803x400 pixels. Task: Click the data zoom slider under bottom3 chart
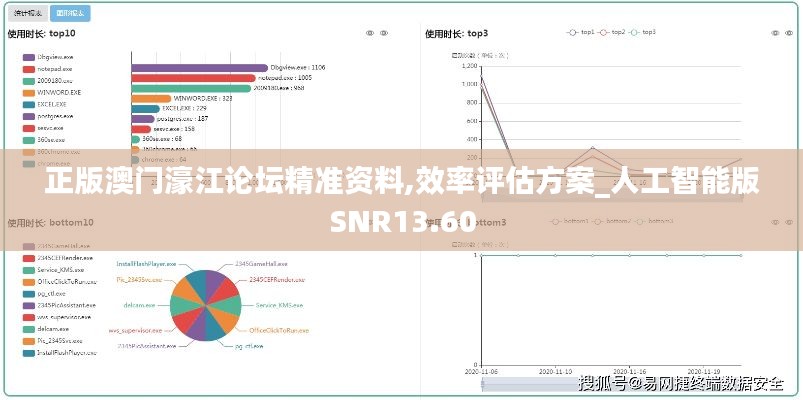pyautogui.click(x=611, y=383)
